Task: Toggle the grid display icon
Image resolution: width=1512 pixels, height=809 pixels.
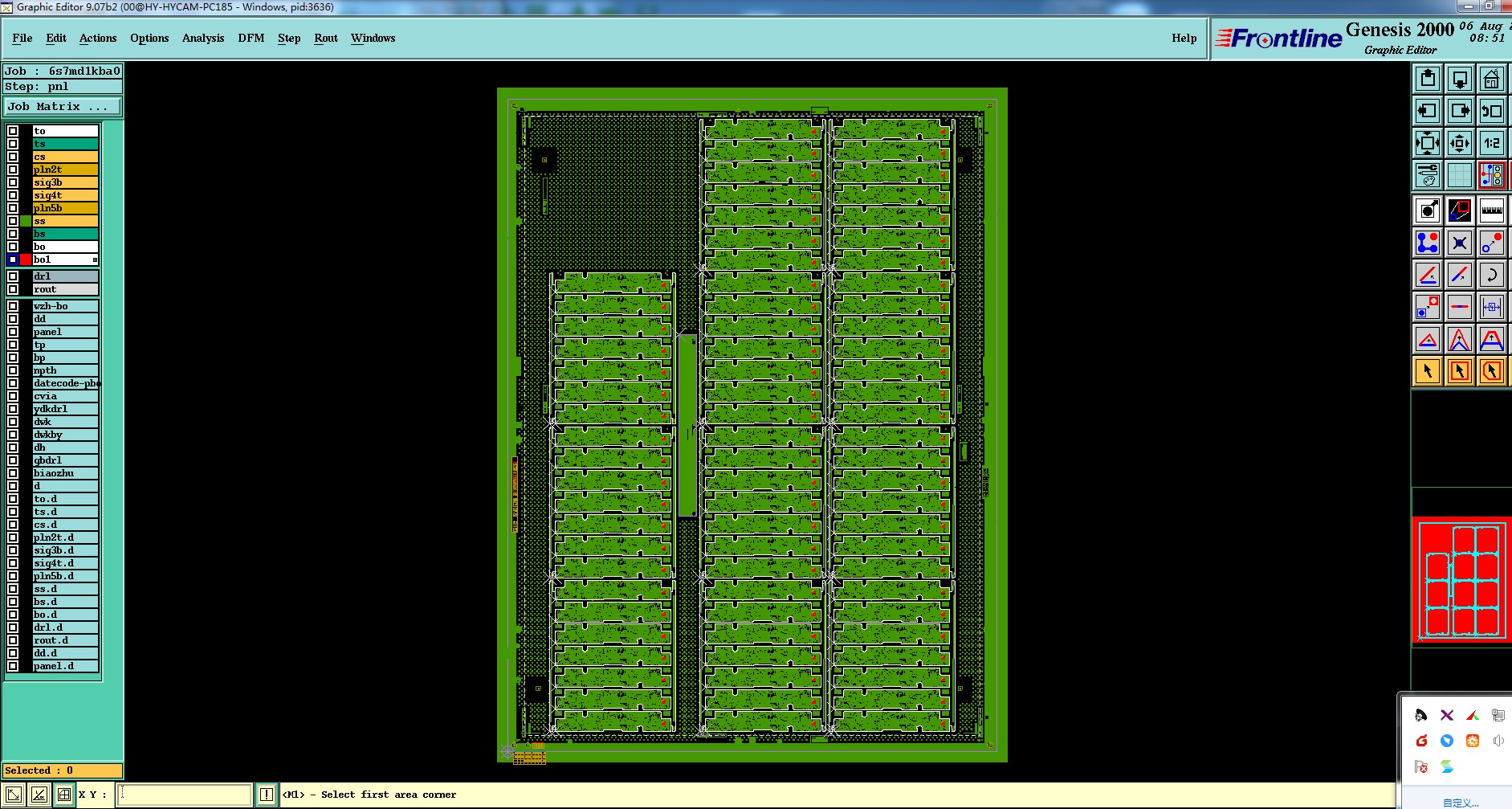Action: (1460, 175)
